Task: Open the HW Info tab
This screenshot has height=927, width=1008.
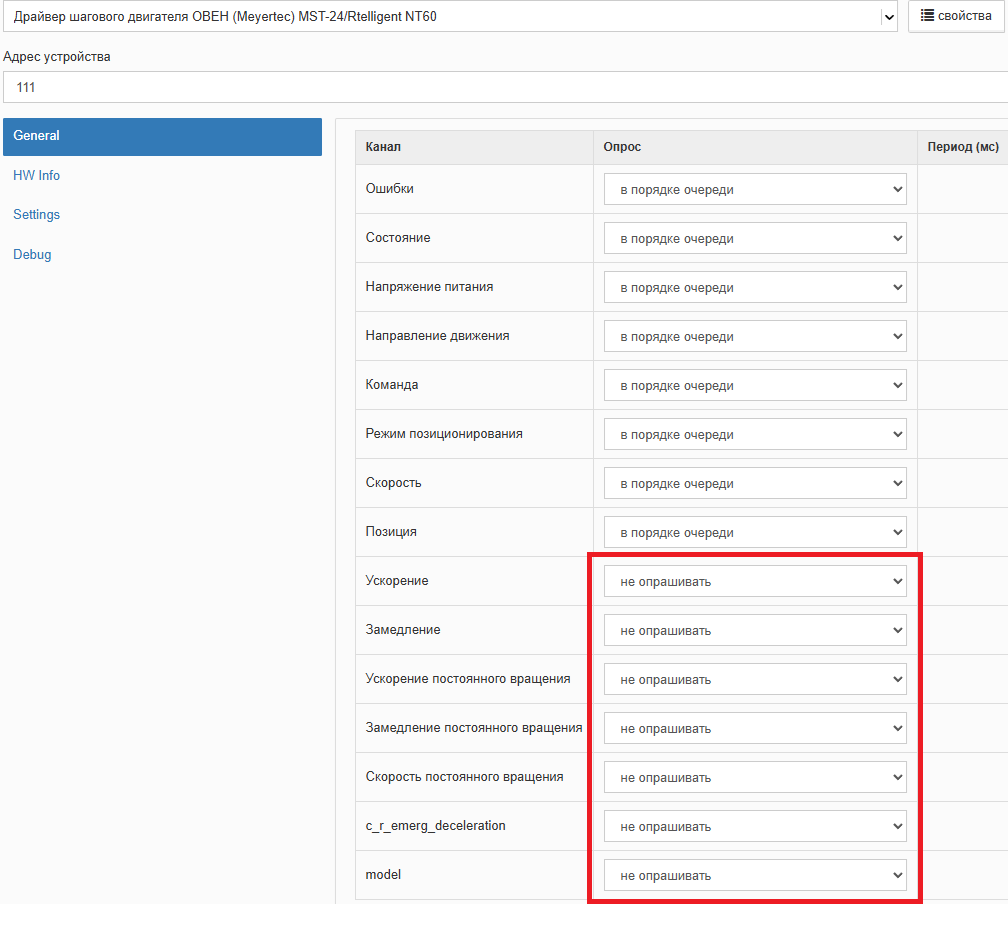Action: pyautogui.click(x=37, y=176)
